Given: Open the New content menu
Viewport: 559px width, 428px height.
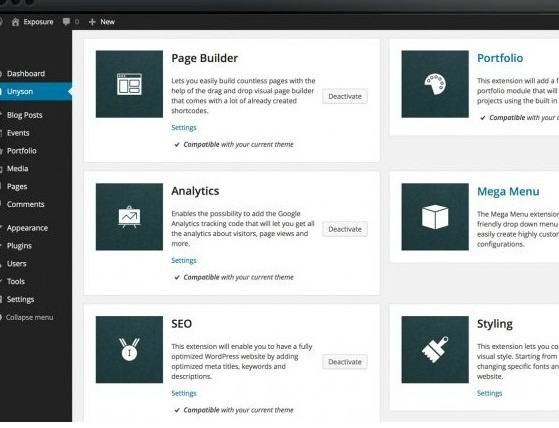Looking at the screenshot, I should (102, 22).
